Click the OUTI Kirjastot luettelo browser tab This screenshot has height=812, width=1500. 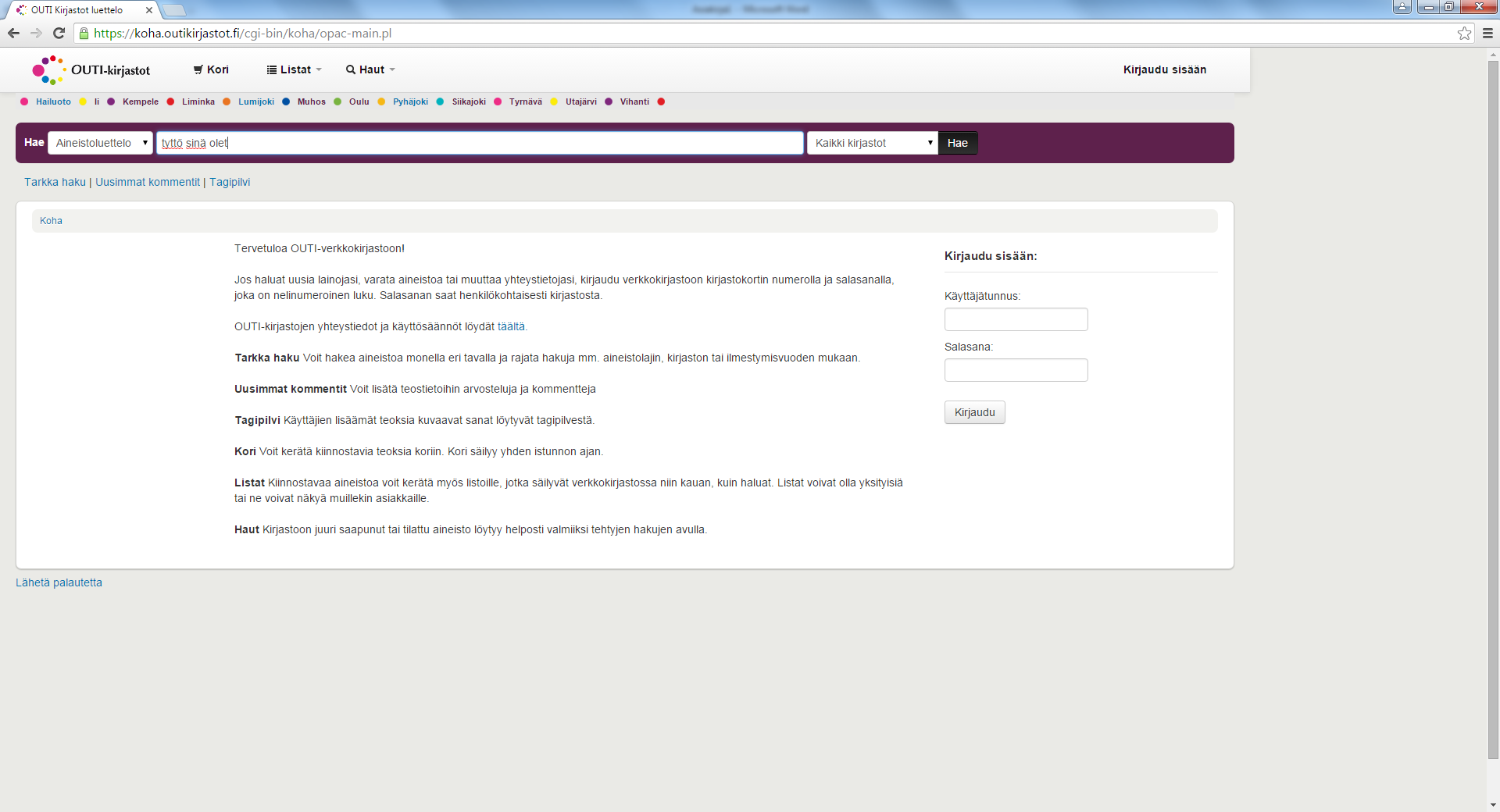[x=82, y=10]
